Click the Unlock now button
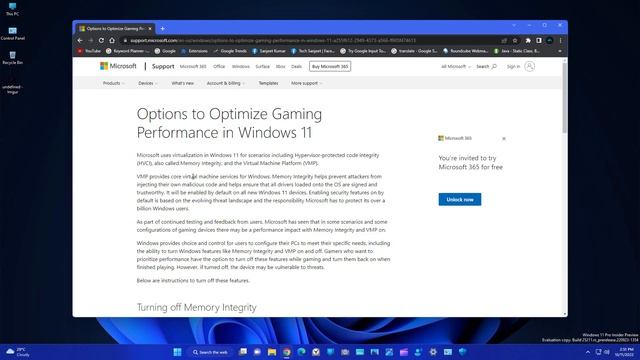Screen dimensions: 640x360 coord(460,200)
